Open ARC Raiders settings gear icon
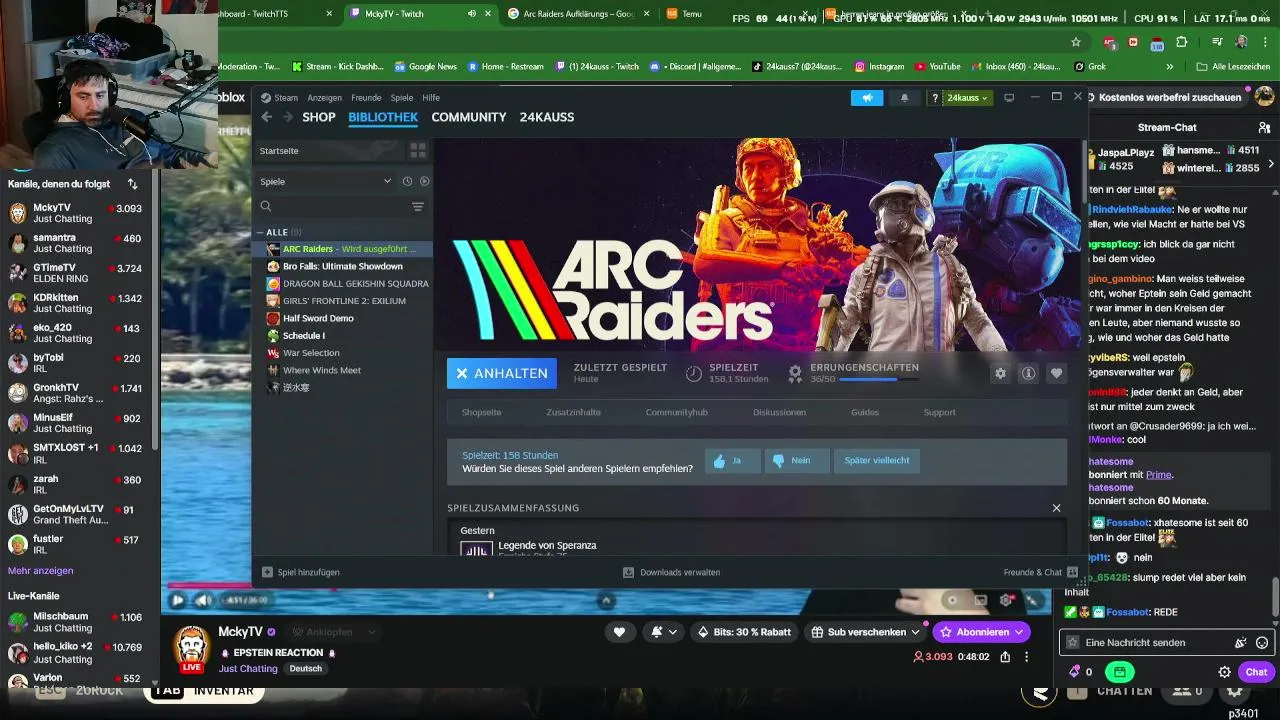This screenshot has height=720, width=1280. coord(1000,373)
